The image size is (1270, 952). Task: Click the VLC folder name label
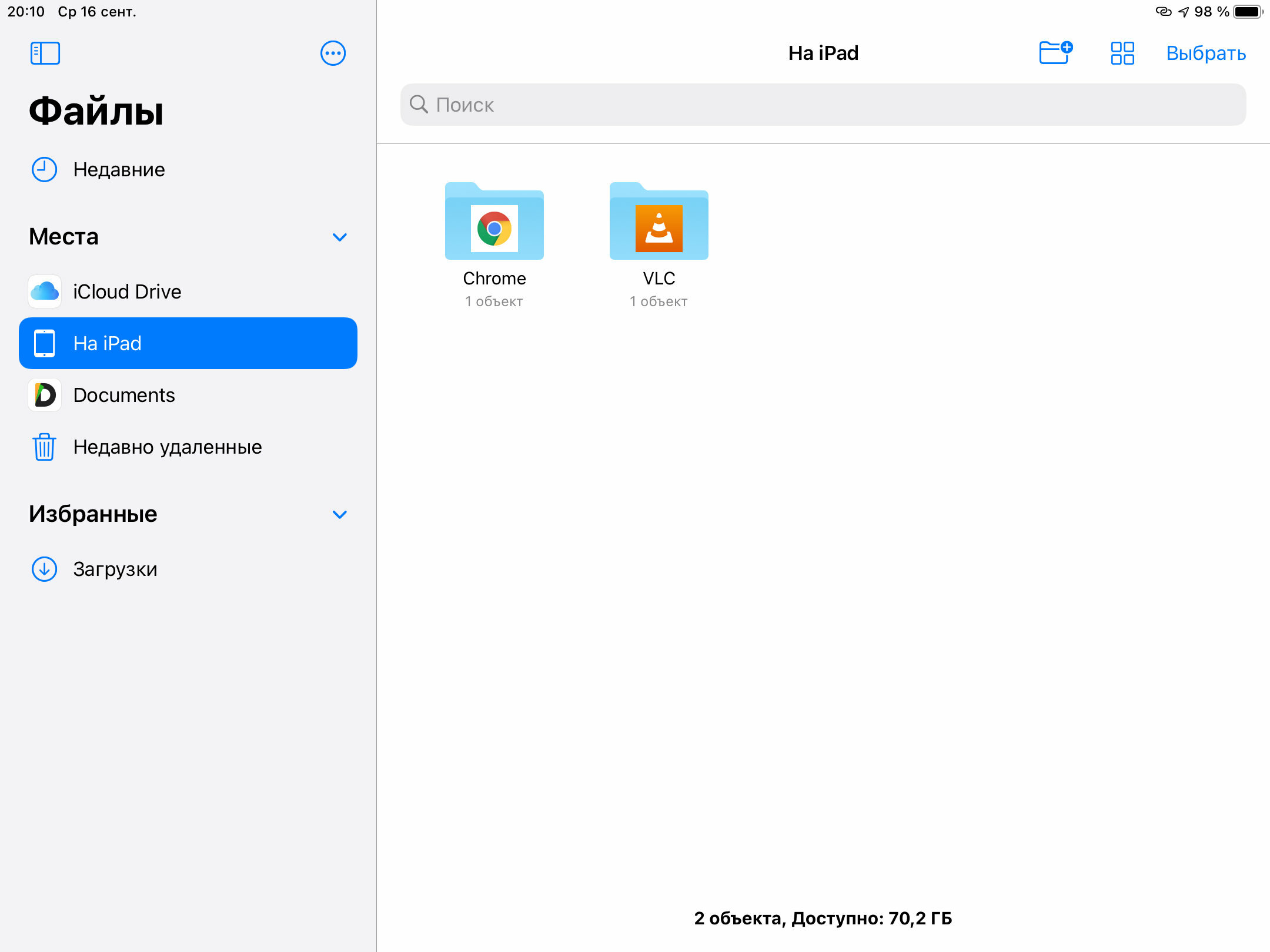tap(659, 279)
